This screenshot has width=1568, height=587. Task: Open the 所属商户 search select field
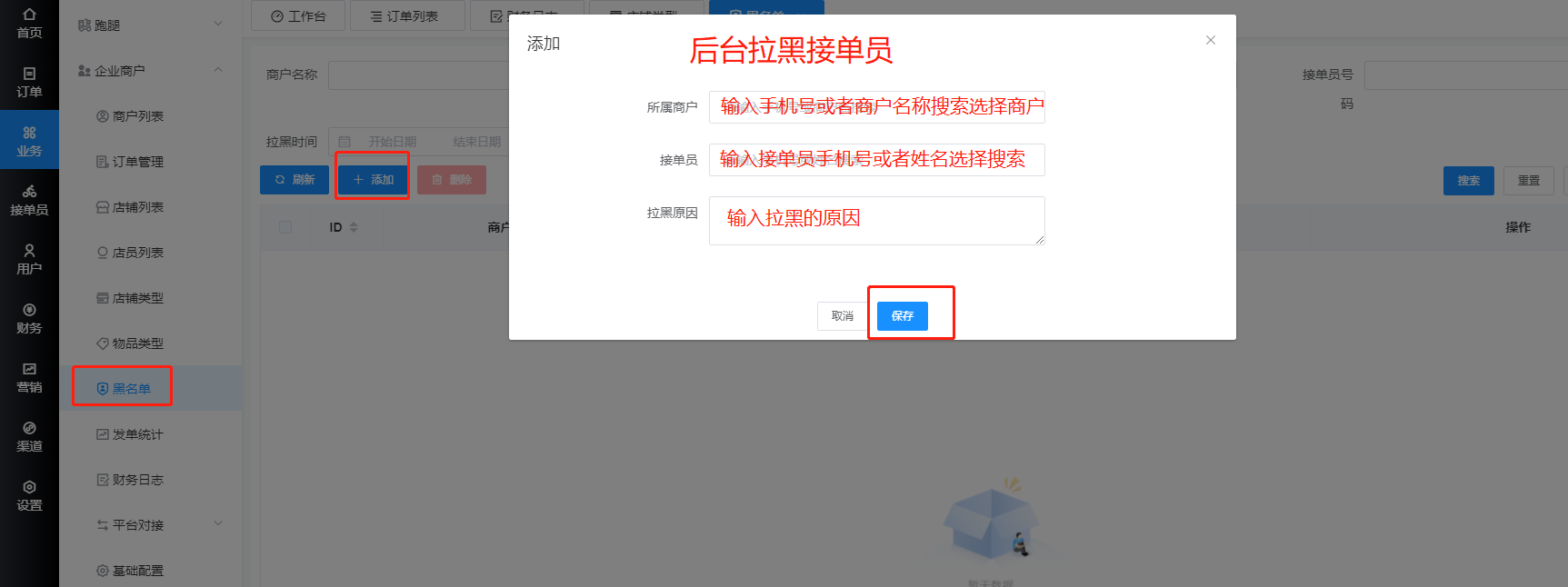tap(877, 106)
